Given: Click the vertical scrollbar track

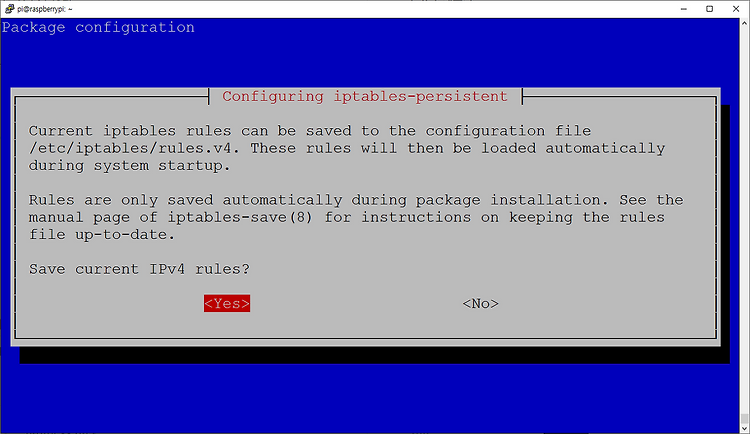Looking at the screenshot, I should click(745, 220).
